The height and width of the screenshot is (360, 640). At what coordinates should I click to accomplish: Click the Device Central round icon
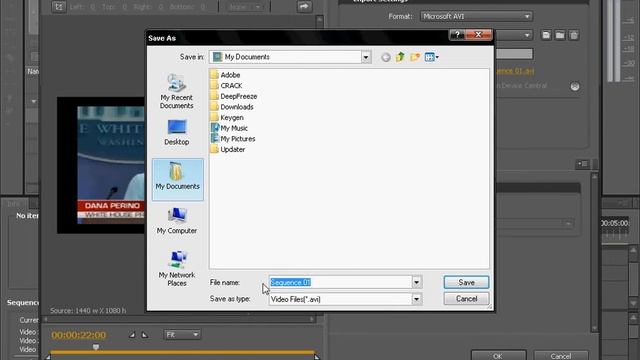575,86
